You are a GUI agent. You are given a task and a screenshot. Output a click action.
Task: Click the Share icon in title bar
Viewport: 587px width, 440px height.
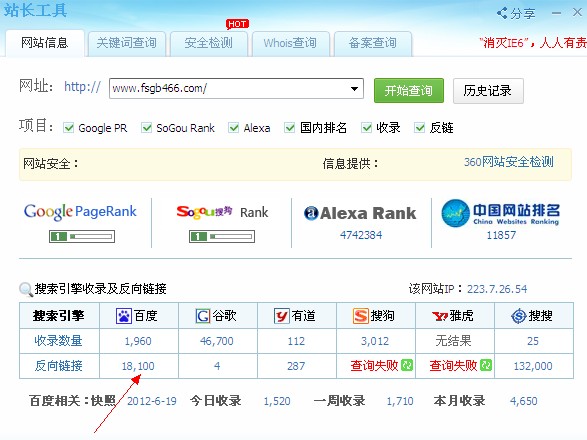click(x=502, y=13)
